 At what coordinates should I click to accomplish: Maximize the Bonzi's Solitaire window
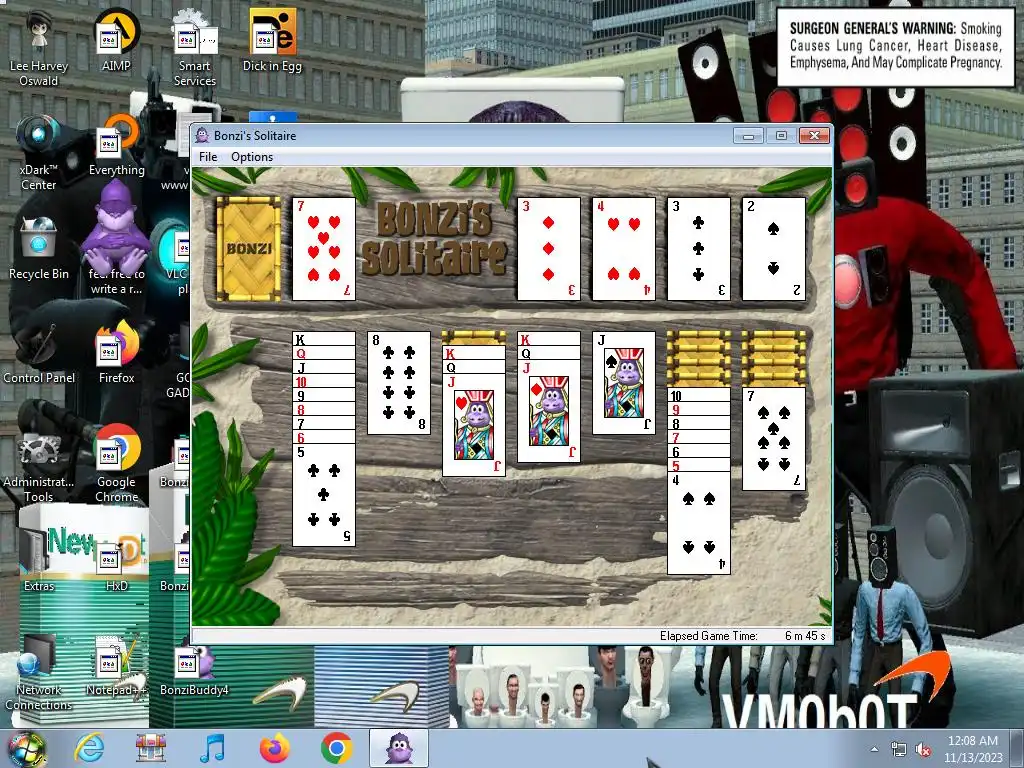coord(781,136)
